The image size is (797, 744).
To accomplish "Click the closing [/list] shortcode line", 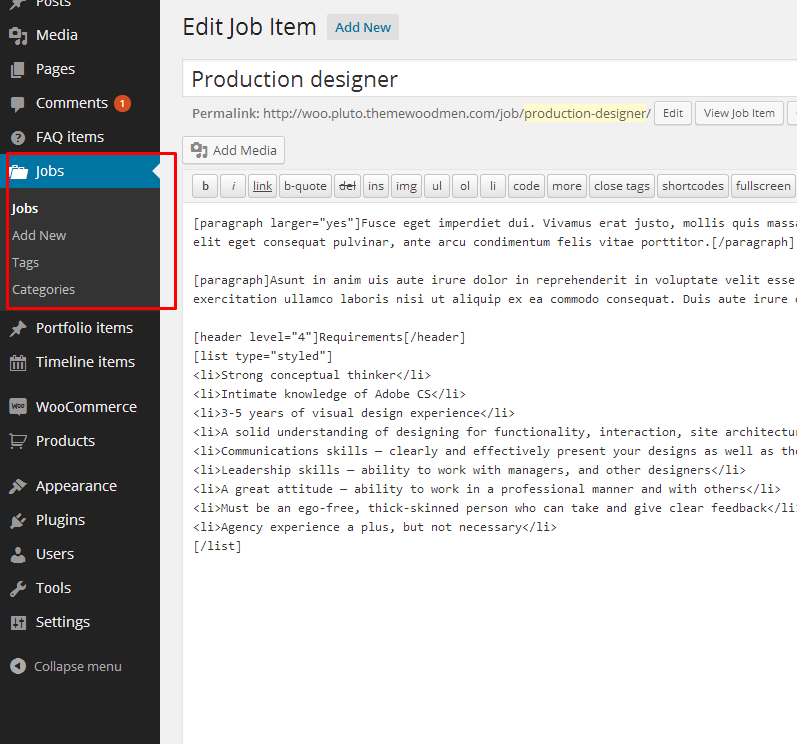I will coord(218,547).
